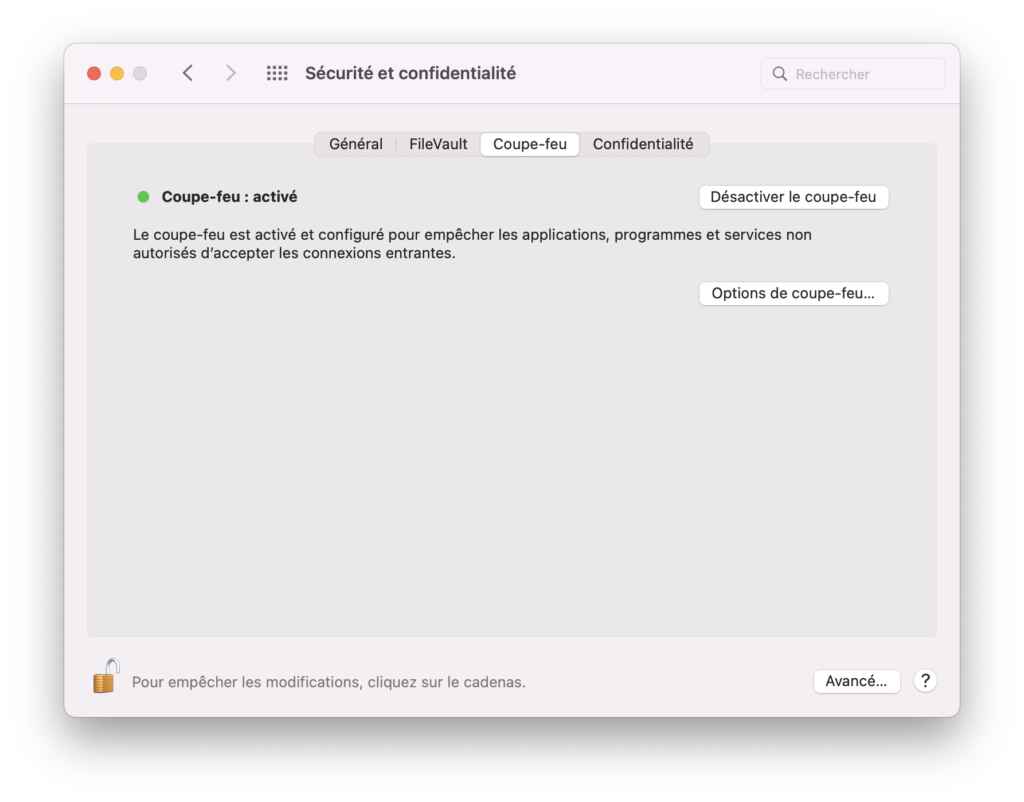
Task: Click the open padlock to prevent changes
Action: (x=106, y=676)
